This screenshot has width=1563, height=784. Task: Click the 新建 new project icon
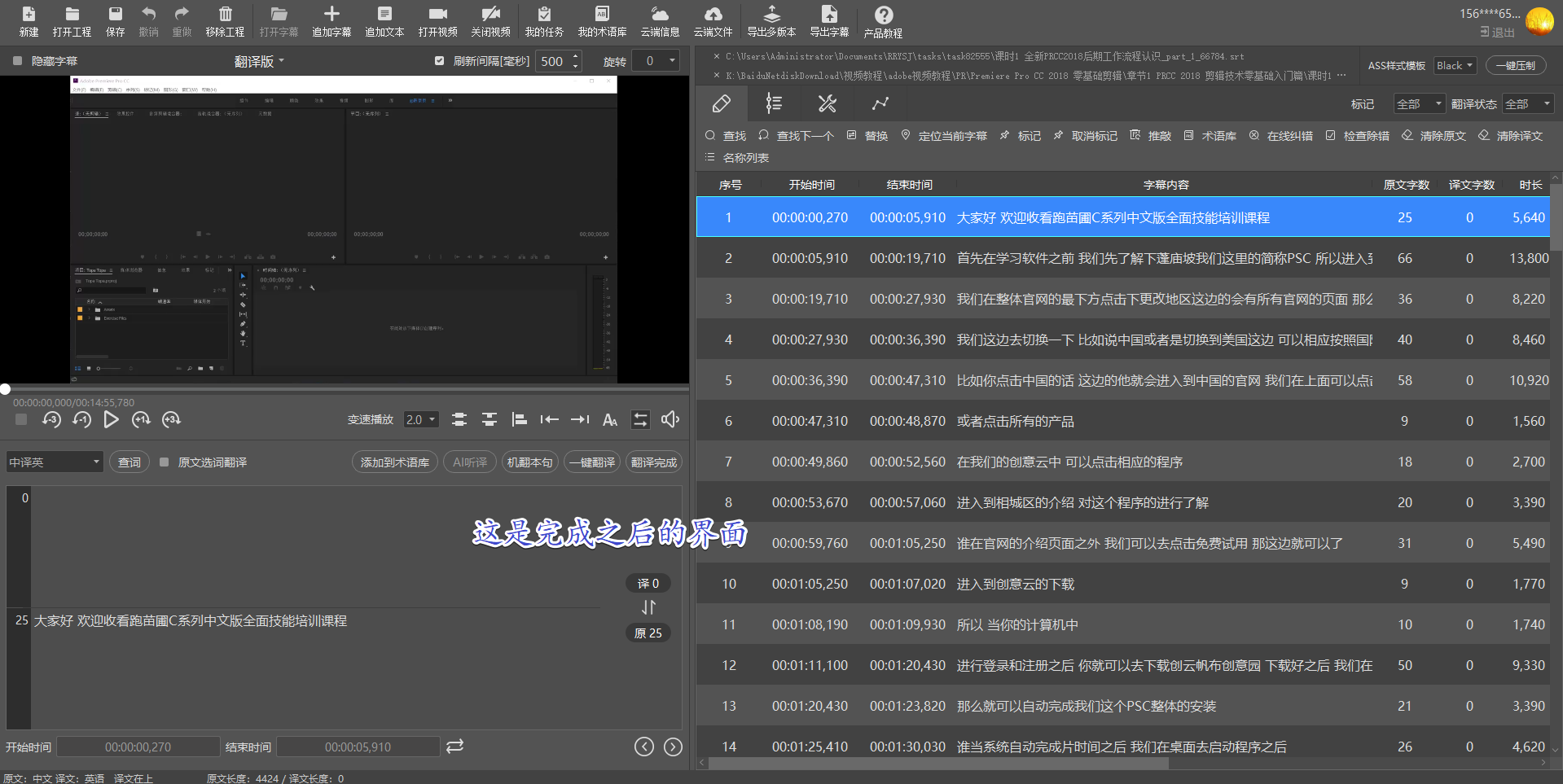pos(29,22)
